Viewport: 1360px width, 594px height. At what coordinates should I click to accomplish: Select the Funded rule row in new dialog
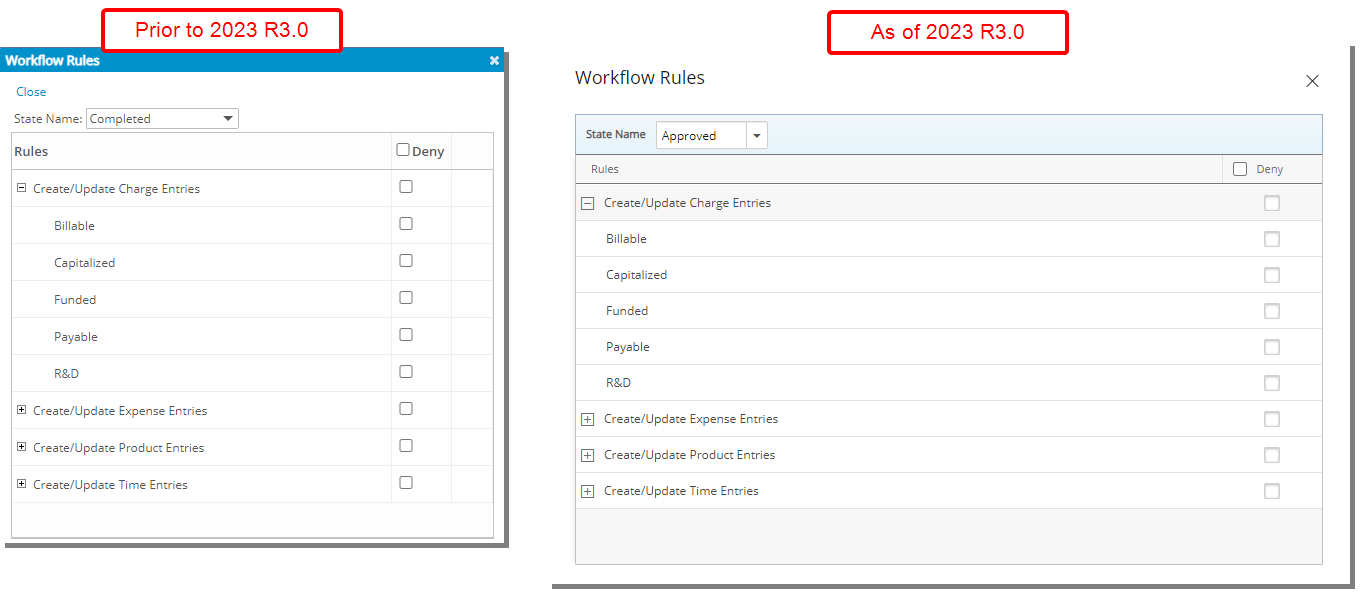tap(949, 311)
